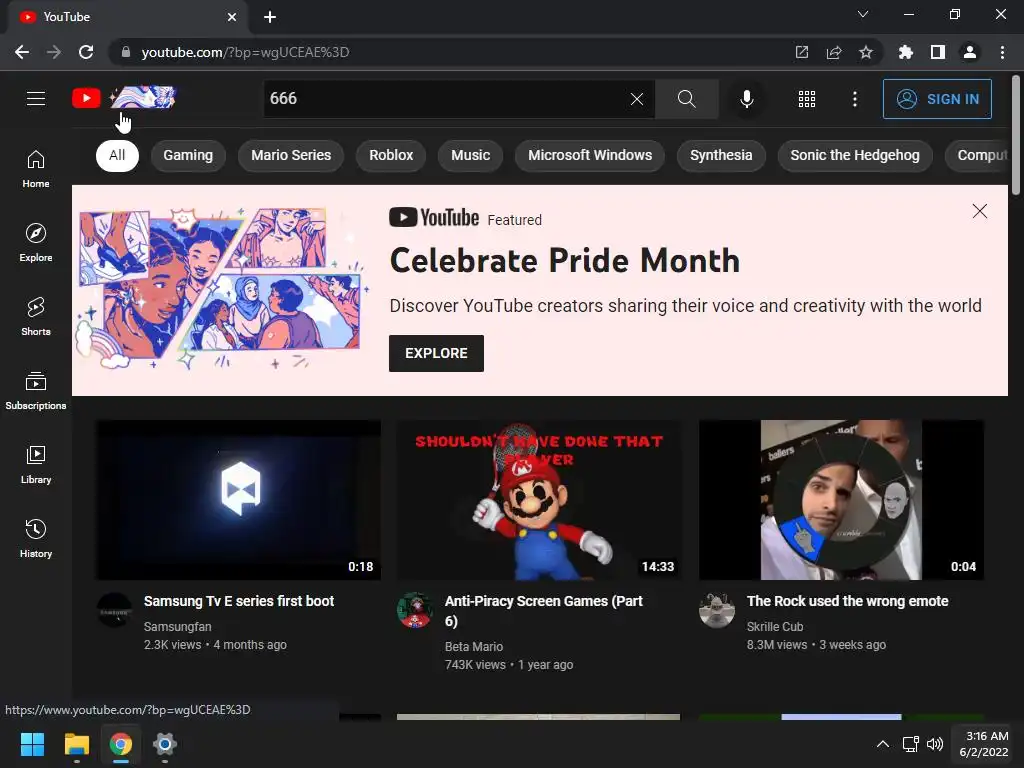1024x768 pixels.
Task: Open YouTube settings three-dot menu
Action: [855, 99]
